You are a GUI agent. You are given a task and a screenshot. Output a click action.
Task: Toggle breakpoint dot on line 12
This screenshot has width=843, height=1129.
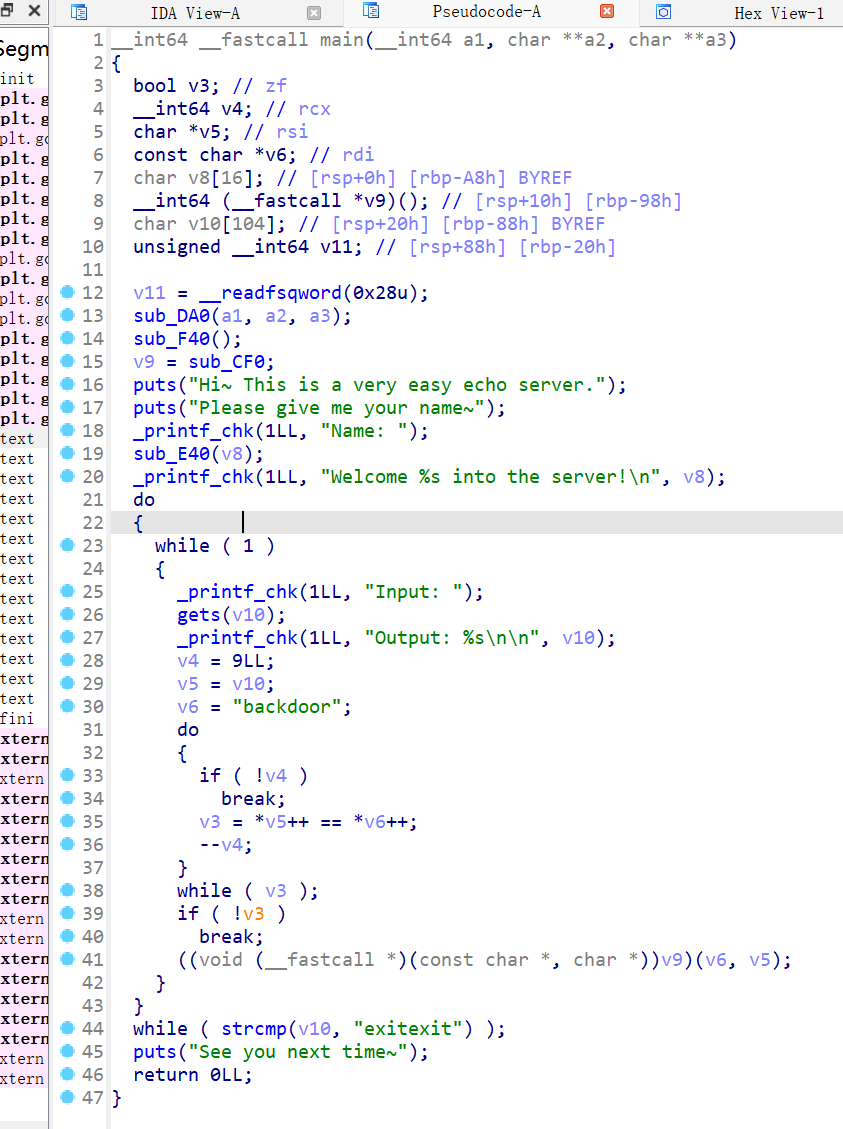68,292
